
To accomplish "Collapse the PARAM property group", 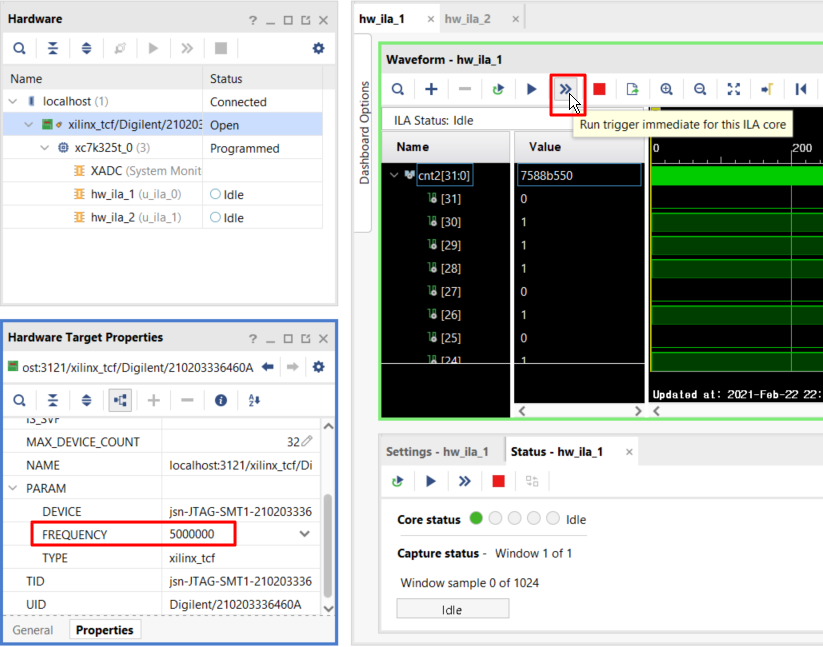I will pos(13,489).
